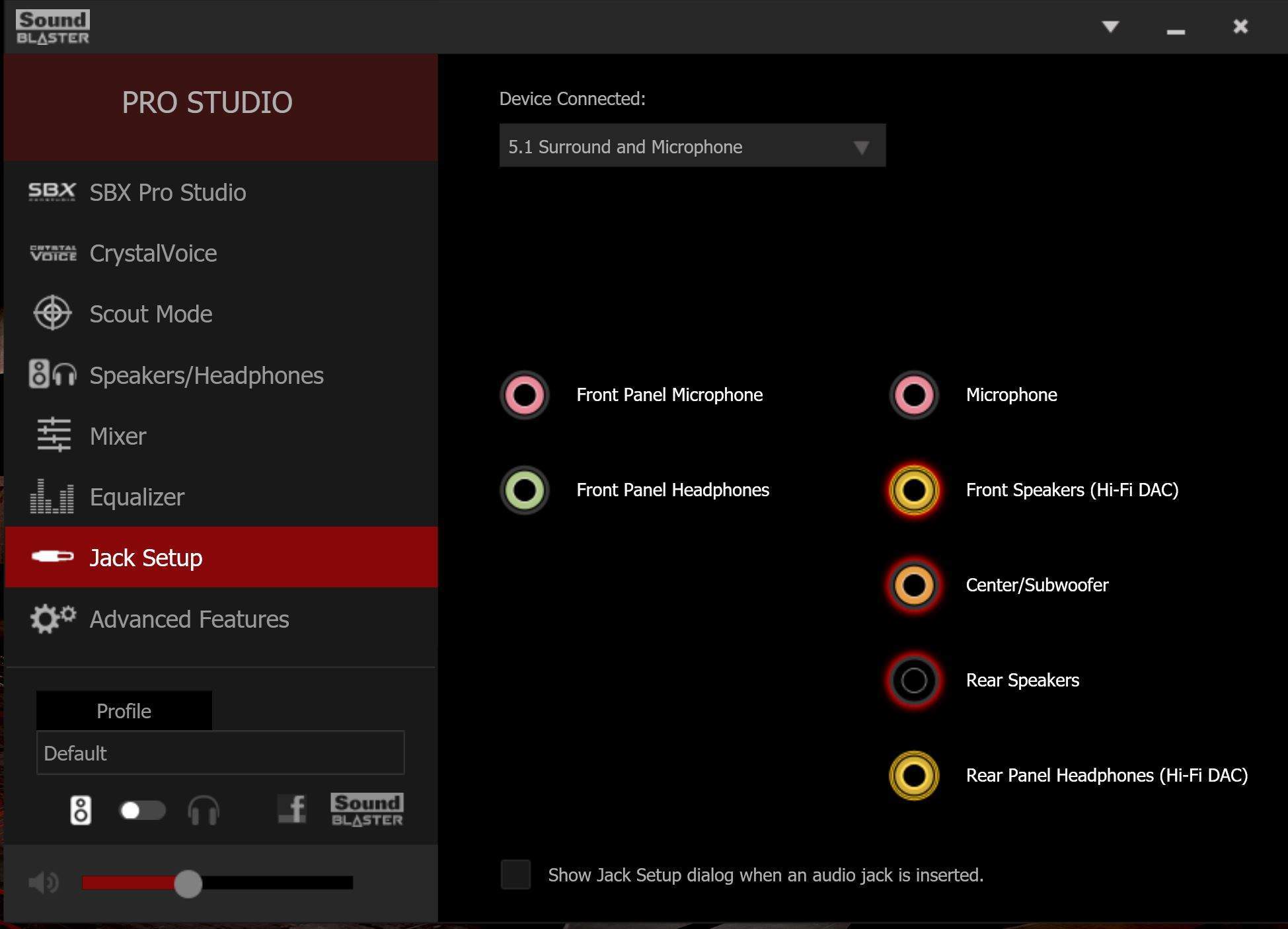Click the 'Front Speakers (Hi-Fi DAC)' label
The image size is (1288, 929).
point(1072,490)
